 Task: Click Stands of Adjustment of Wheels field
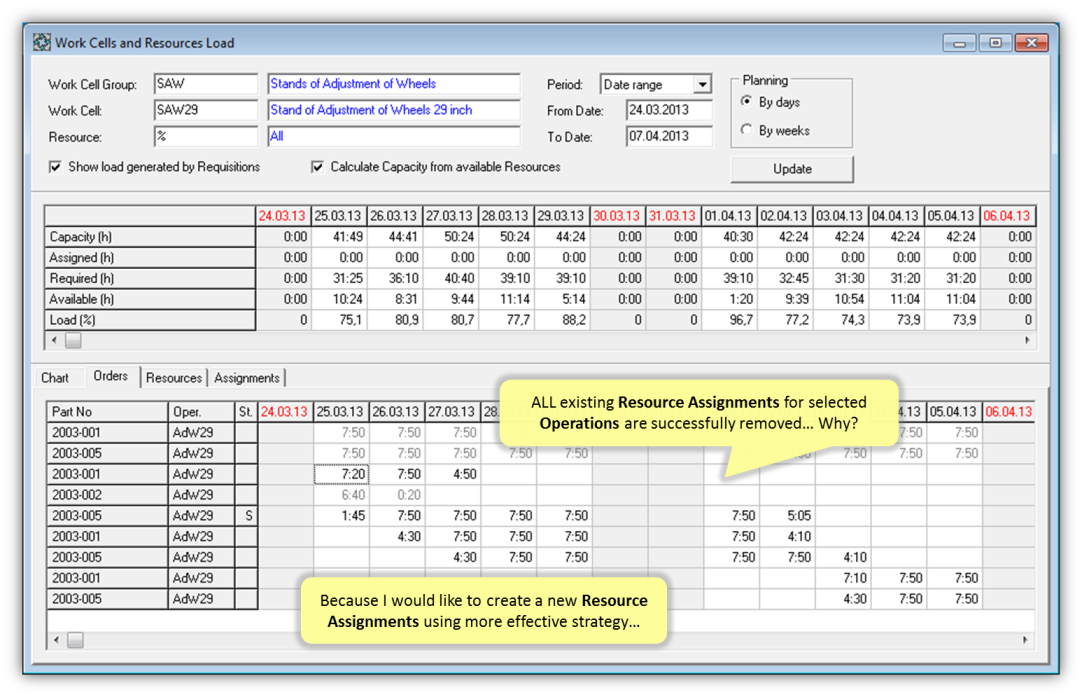point(393,84)
